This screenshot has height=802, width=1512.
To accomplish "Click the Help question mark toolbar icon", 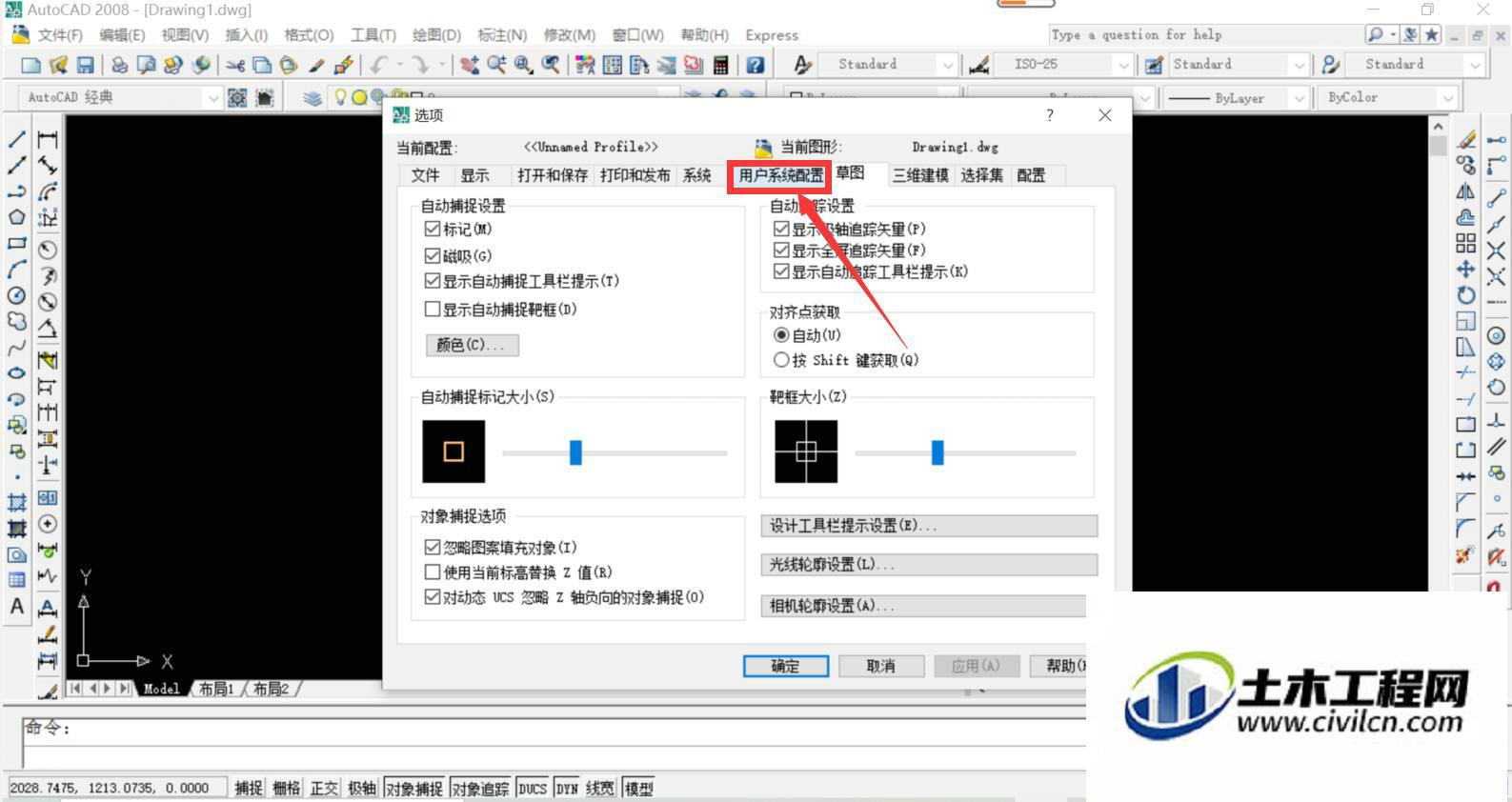I will (x=756, y=65).
